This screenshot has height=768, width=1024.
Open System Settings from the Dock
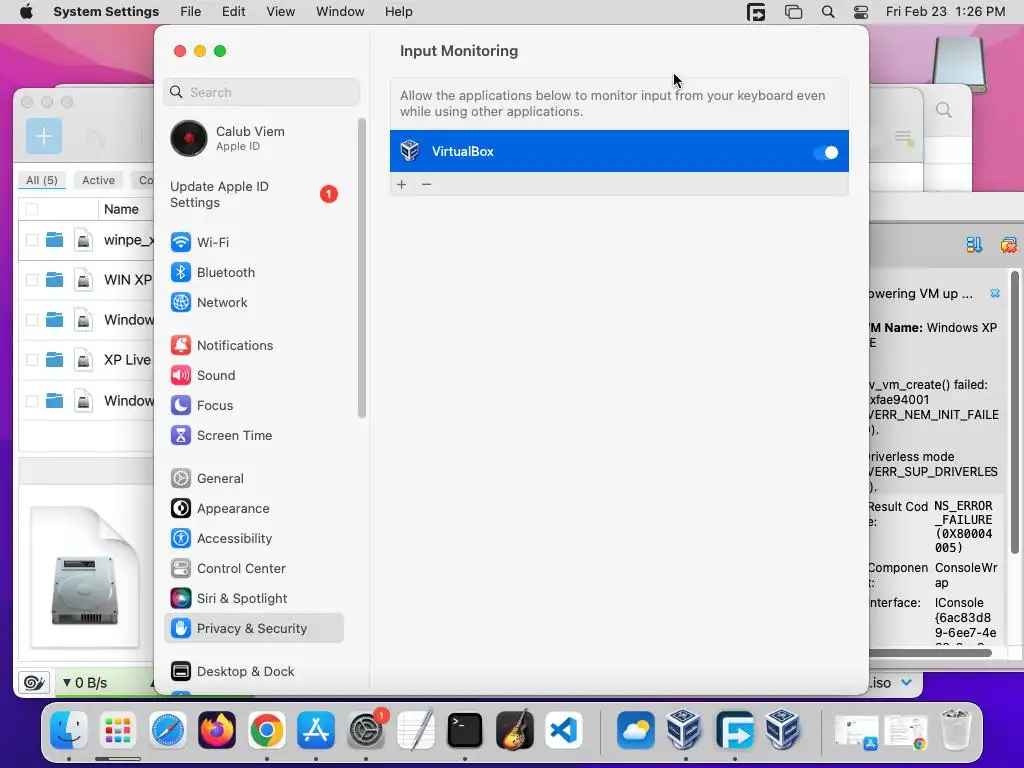pos(366,730)
